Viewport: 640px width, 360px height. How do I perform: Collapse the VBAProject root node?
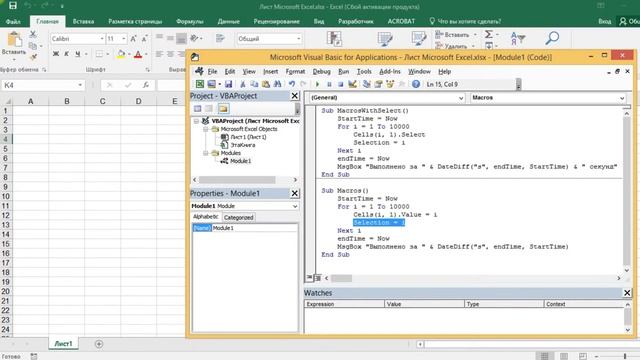(196, 121)
